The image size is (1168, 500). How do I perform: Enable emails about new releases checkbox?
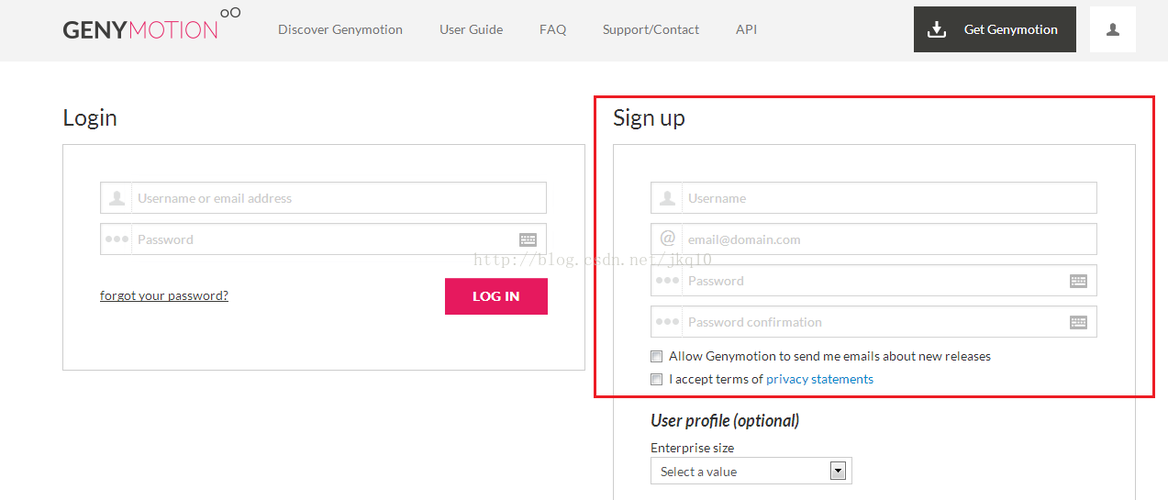click(x=657, y=356)
